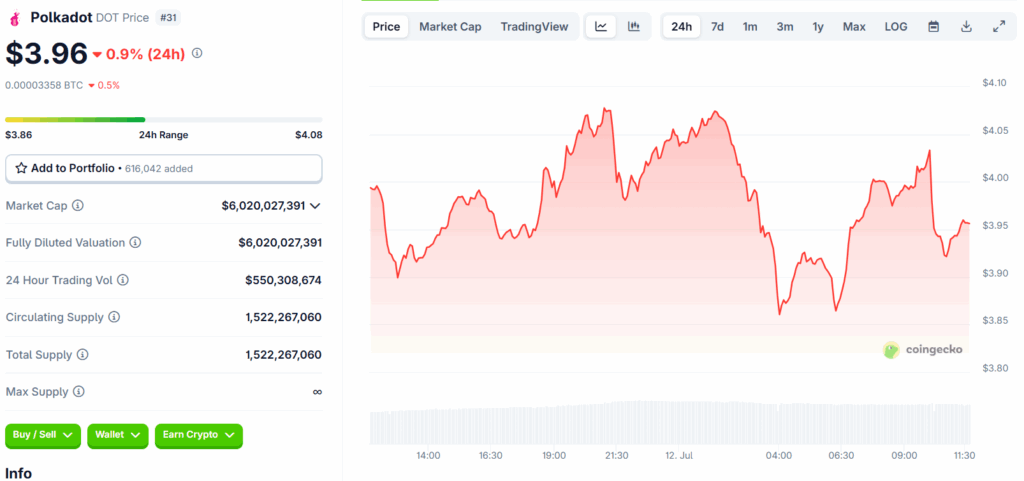Open Total Supply info icon
Image resolution: width=1024 pixels, height=481 pixels.
(82, 355)
